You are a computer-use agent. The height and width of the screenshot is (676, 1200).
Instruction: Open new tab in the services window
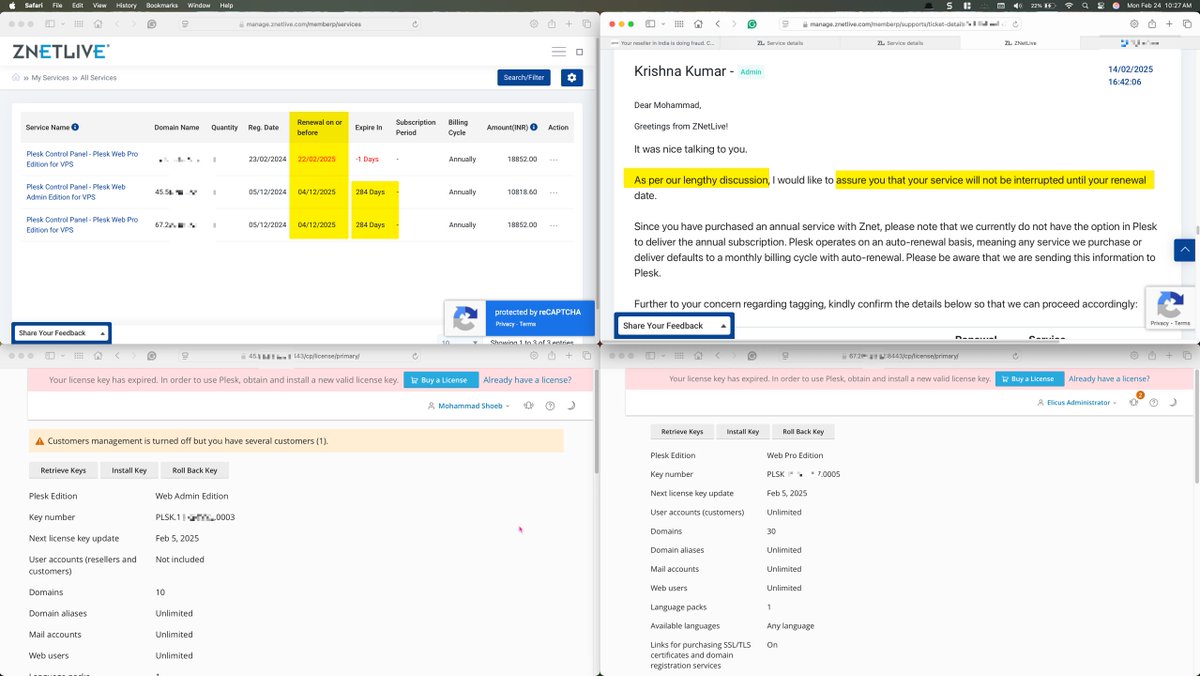(569, 23)
